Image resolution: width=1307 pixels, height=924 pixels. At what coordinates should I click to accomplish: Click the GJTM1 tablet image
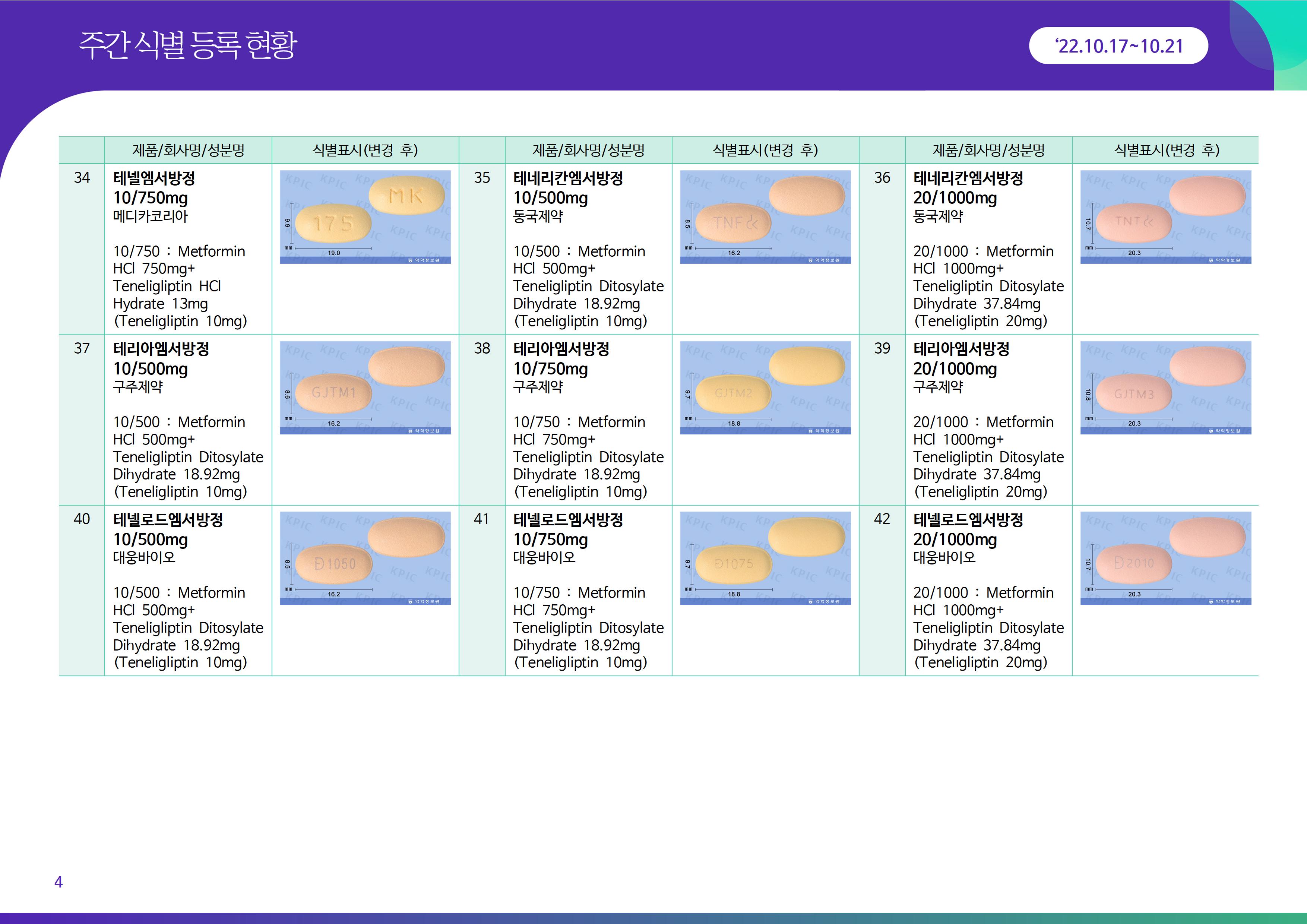coord(365,388)
